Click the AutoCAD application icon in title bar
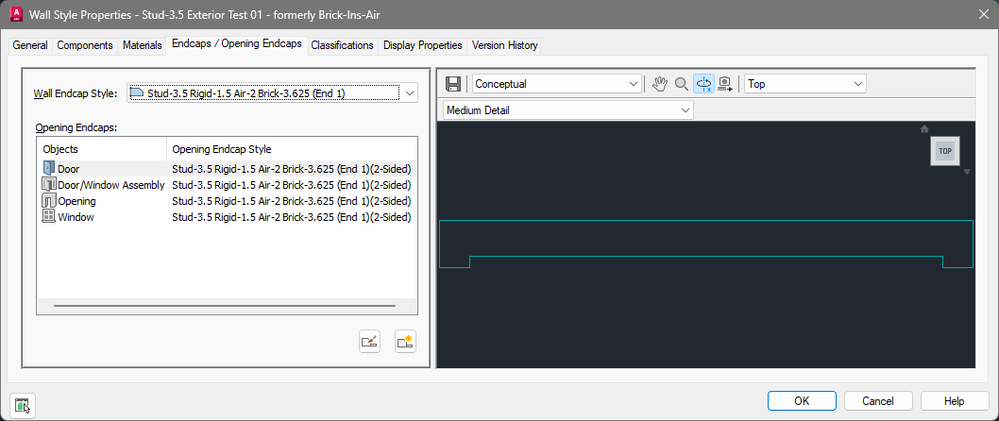This screenshot has width=999, height=421. (x=16, y=14)
